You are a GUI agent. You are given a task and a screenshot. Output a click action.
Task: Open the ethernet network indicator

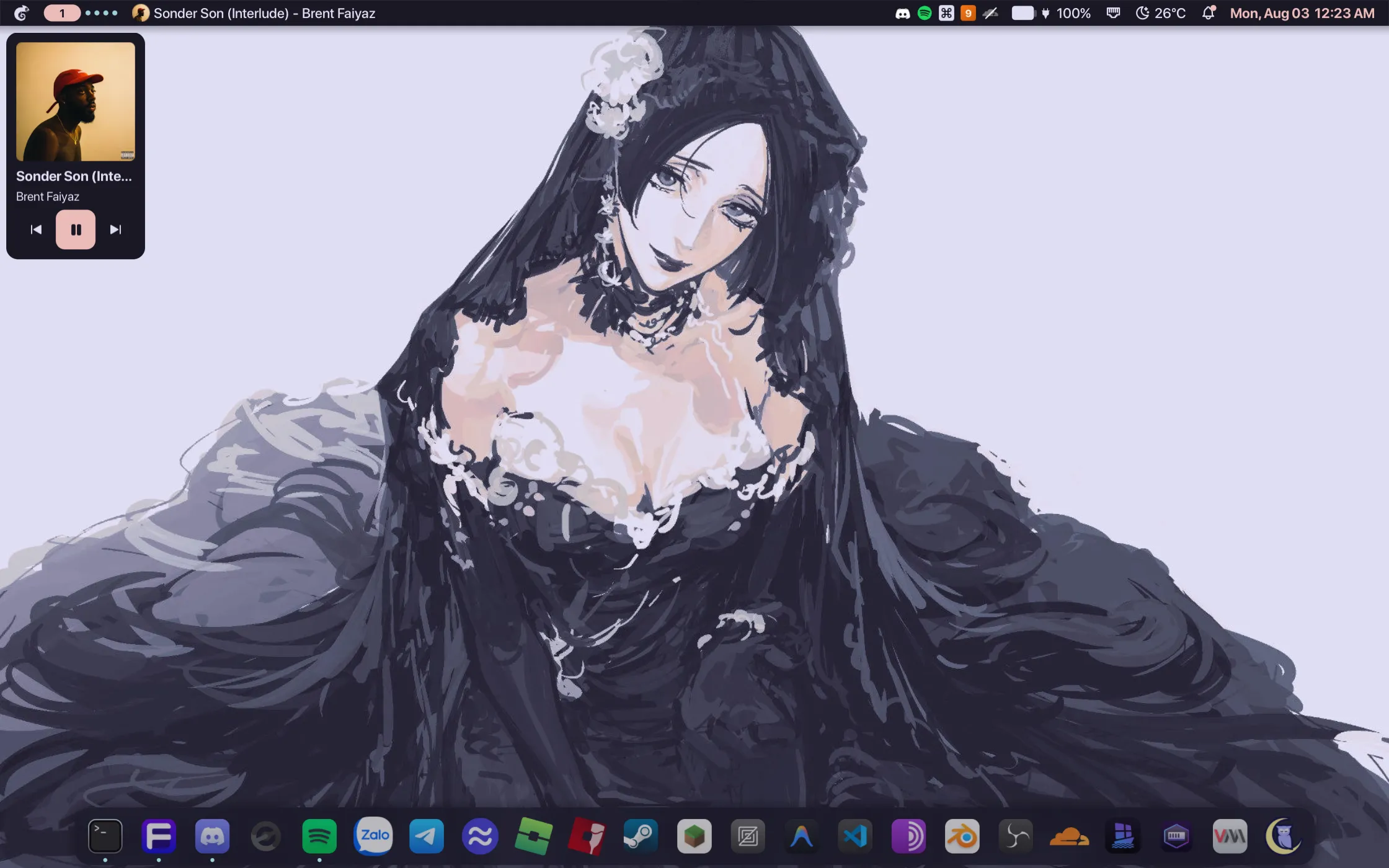point(1114,13)
